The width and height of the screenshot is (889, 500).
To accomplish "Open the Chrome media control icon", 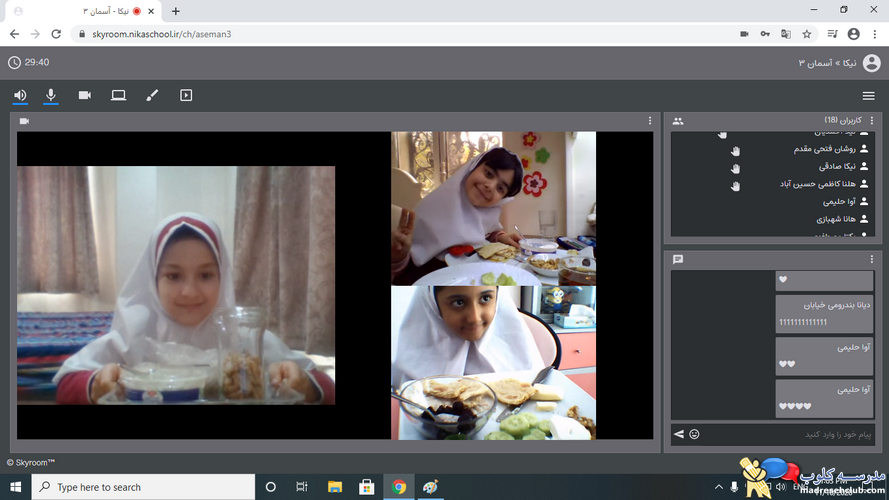I will pos(832,34).
